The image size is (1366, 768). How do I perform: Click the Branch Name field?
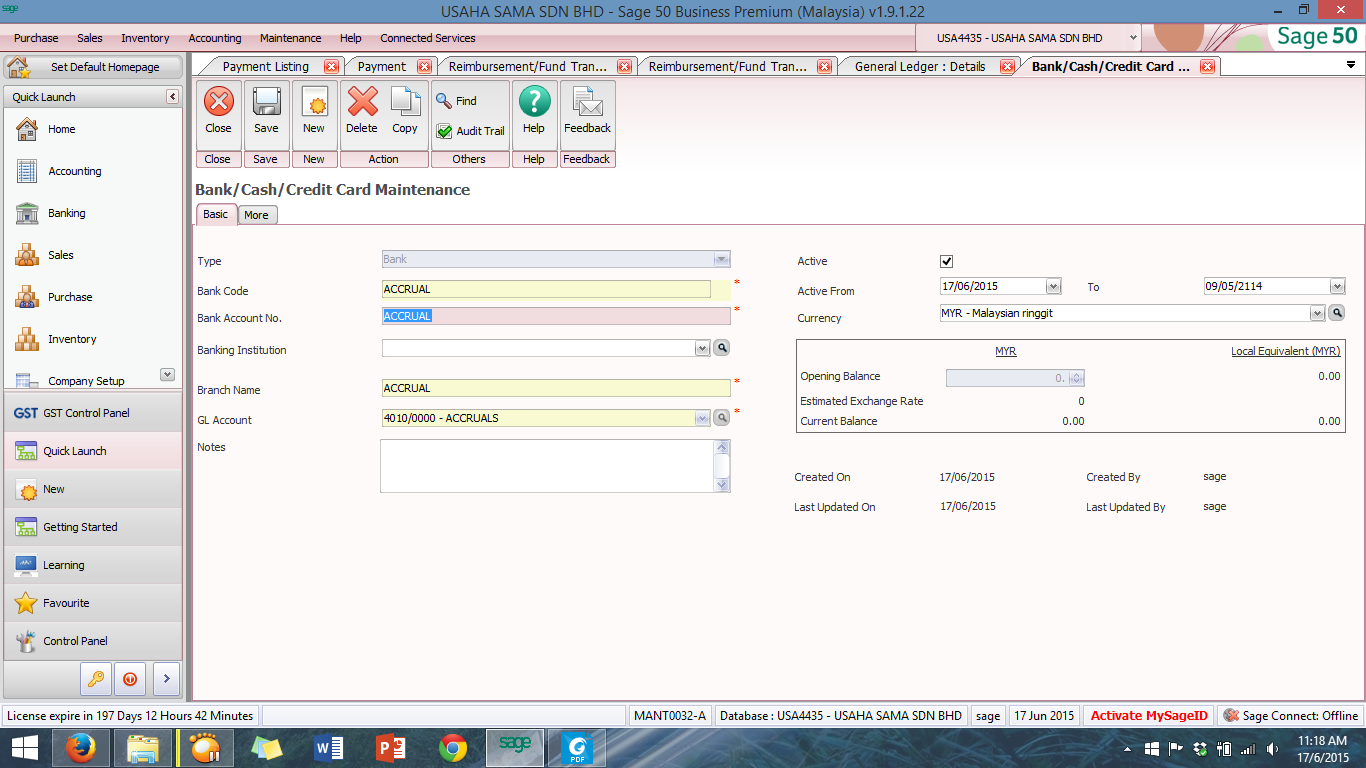[x=556, y=388]
